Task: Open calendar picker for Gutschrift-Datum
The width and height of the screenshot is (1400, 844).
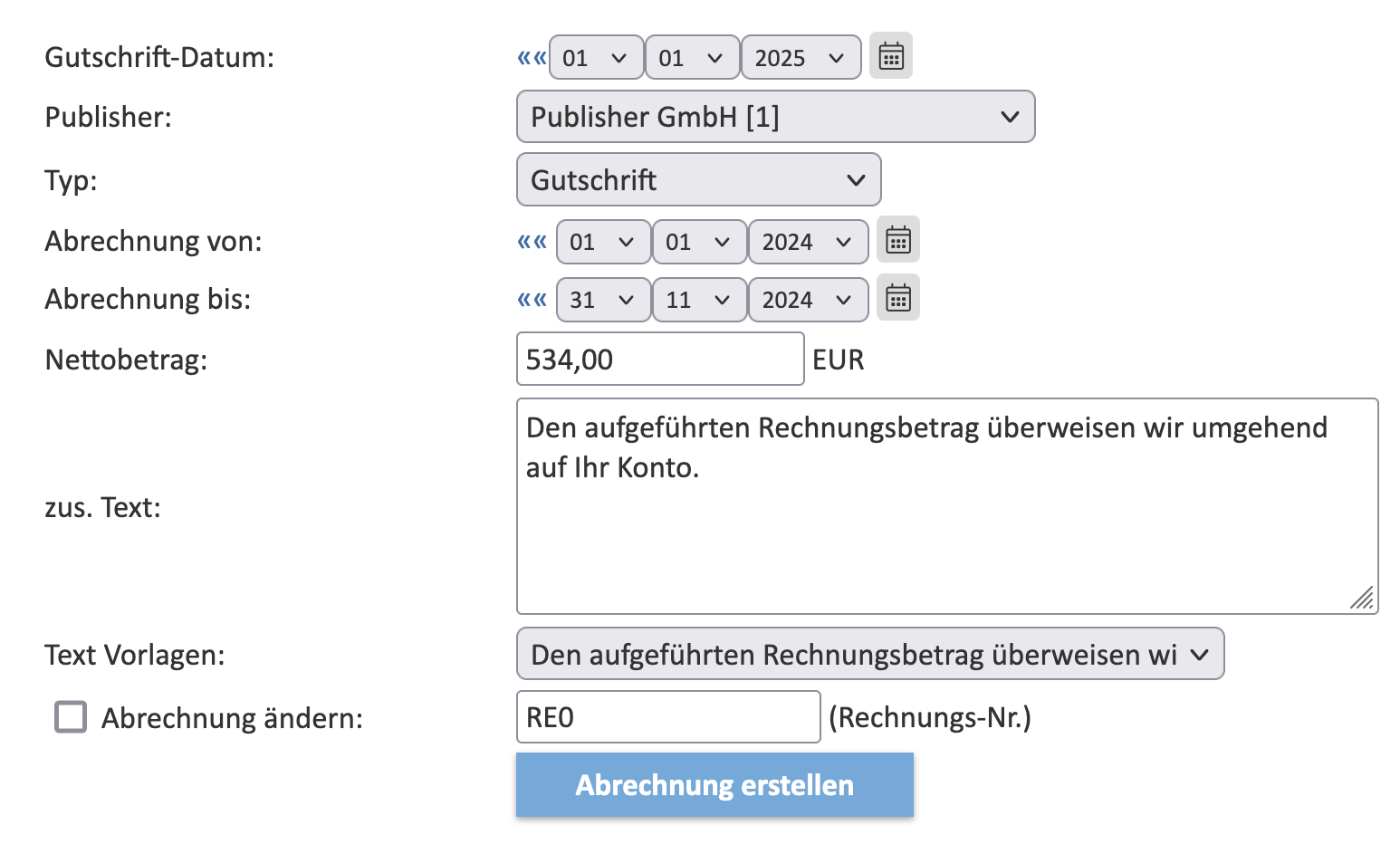Action: coord(891,56)
